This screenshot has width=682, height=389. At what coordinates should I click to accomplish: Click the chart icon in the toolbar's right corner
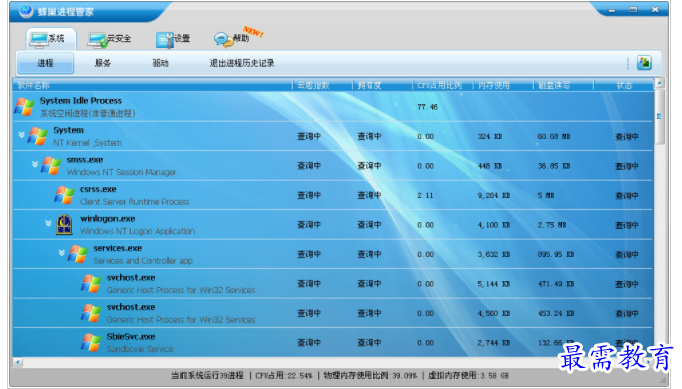click(x=644, y=63)
